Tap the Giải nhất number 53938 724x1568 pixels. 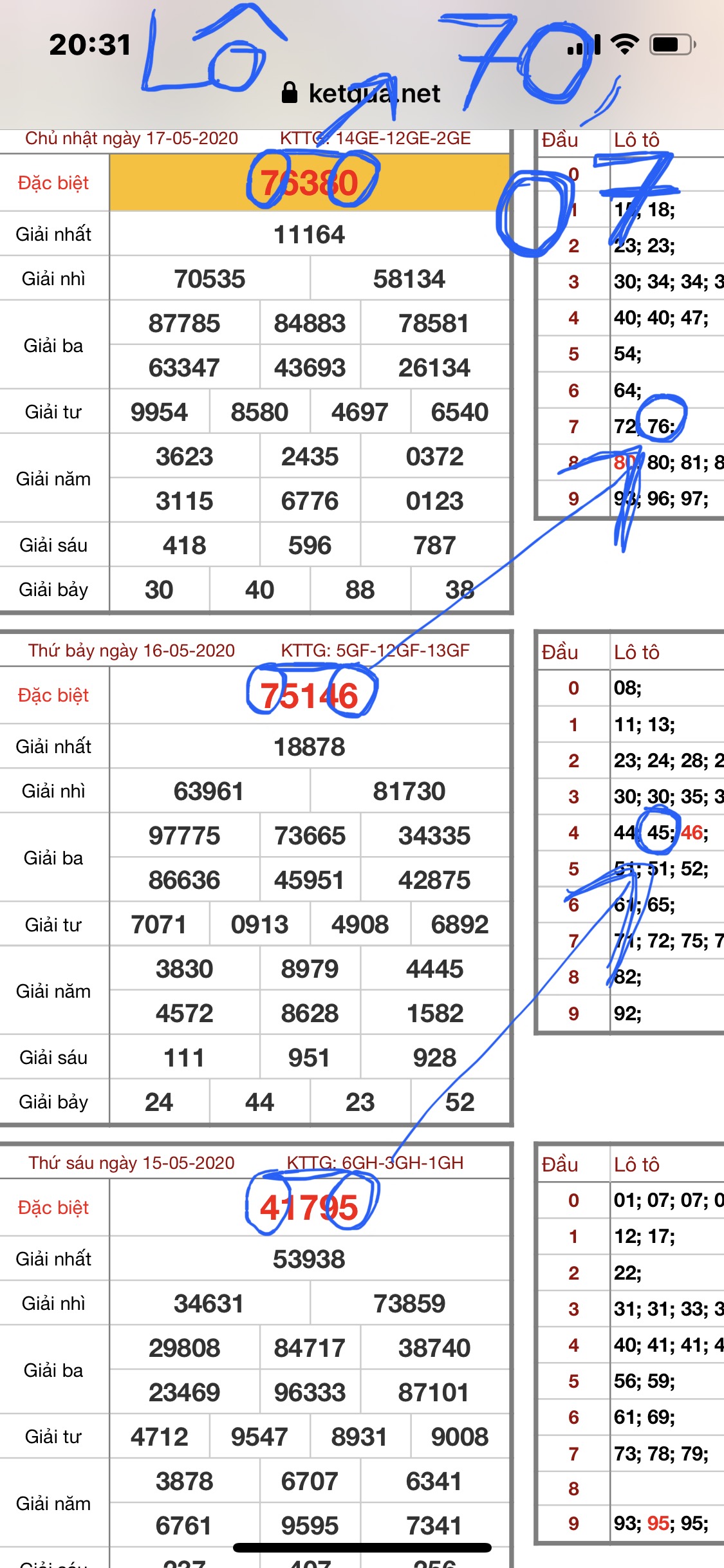point(309,1259)
